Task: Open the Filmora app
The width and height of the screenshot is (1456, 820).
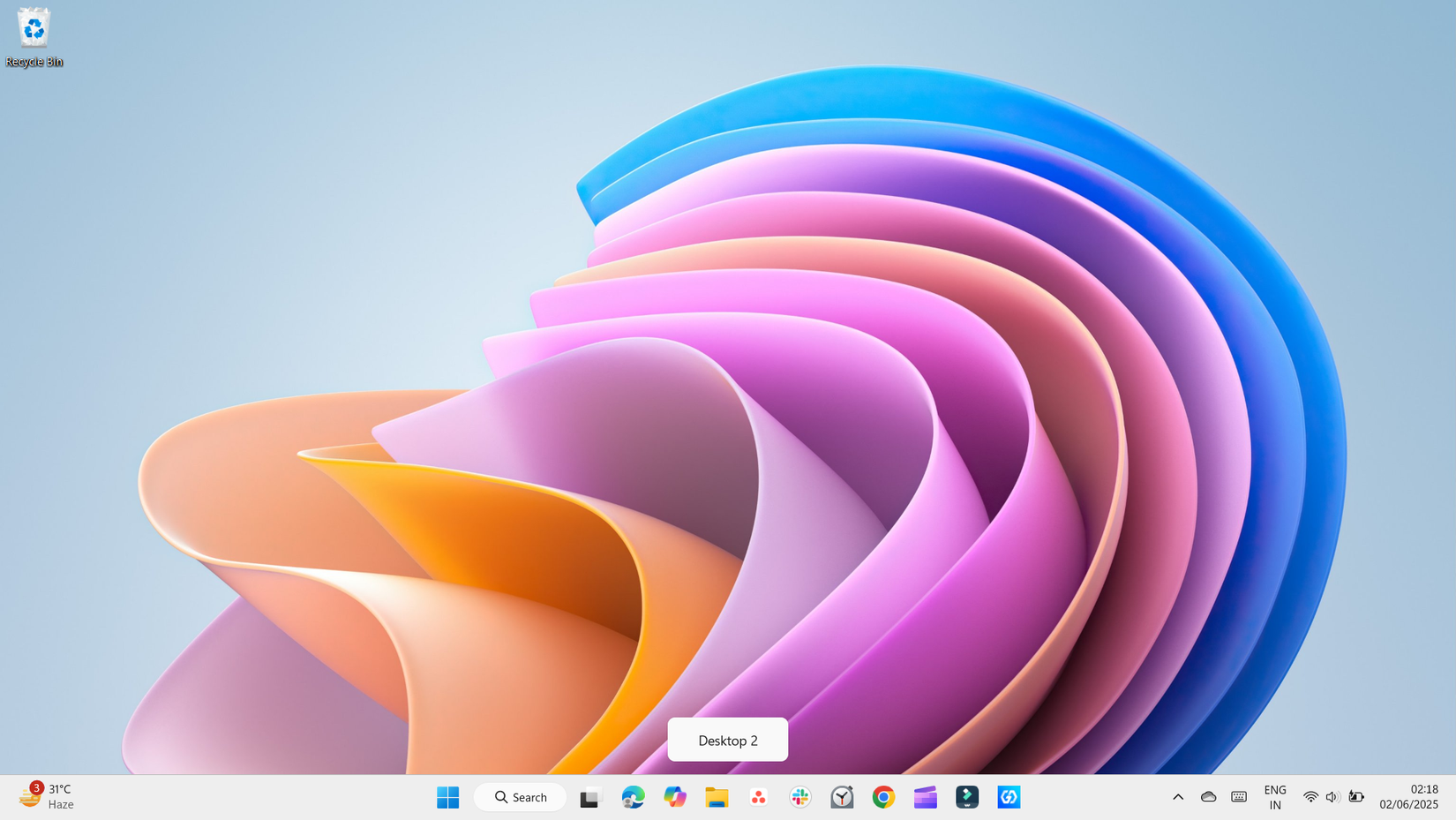Action: tap(966, 797)
